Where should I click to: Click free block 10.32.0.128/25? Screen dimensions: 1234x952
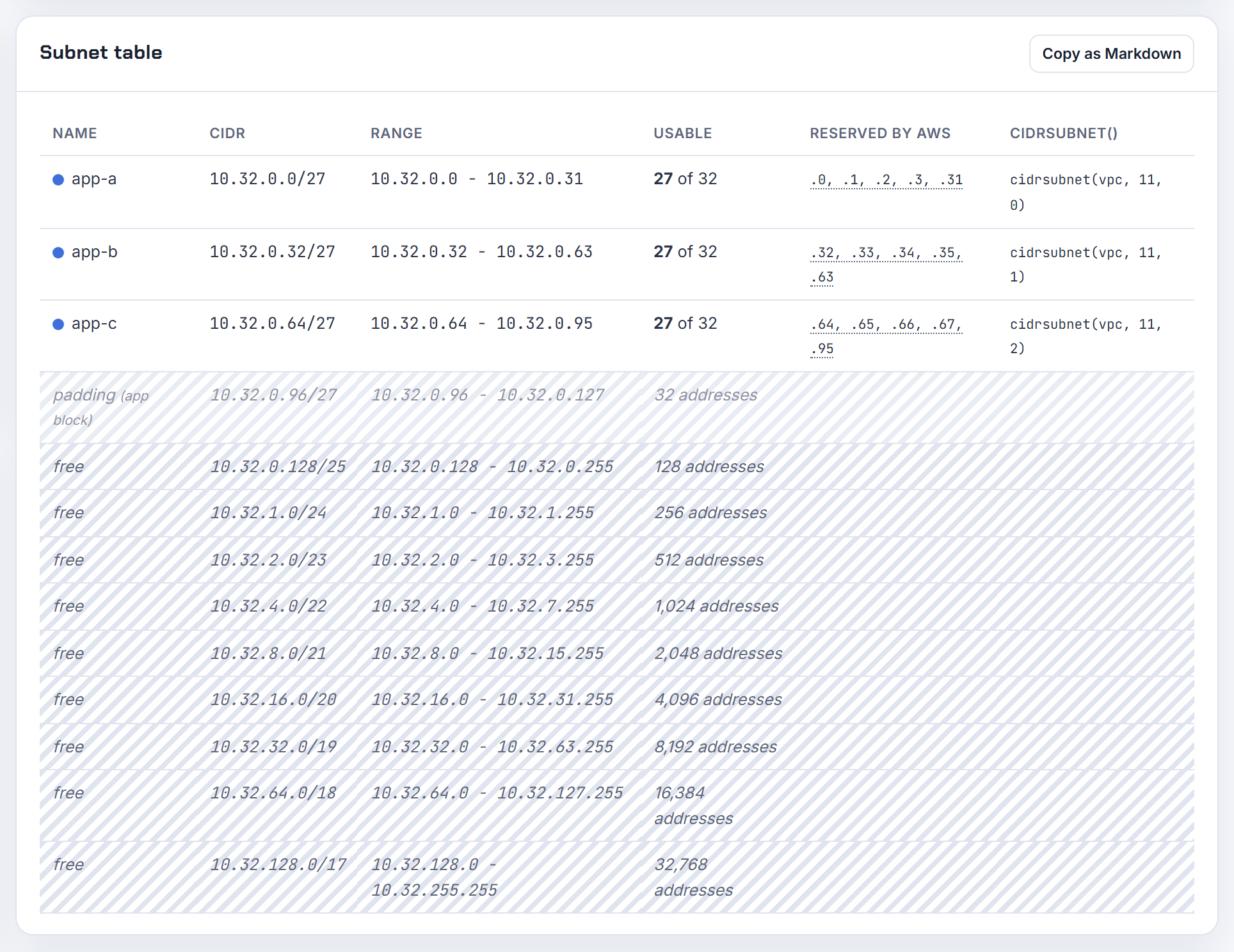[278, 467]
